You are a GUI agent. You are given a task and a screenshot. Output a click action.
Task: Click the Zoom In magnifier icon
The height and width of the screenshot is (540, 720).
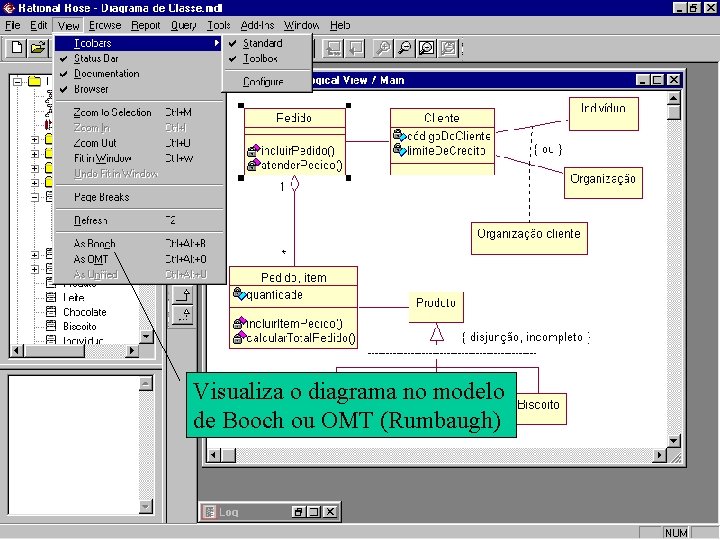[x=383, y=48]
